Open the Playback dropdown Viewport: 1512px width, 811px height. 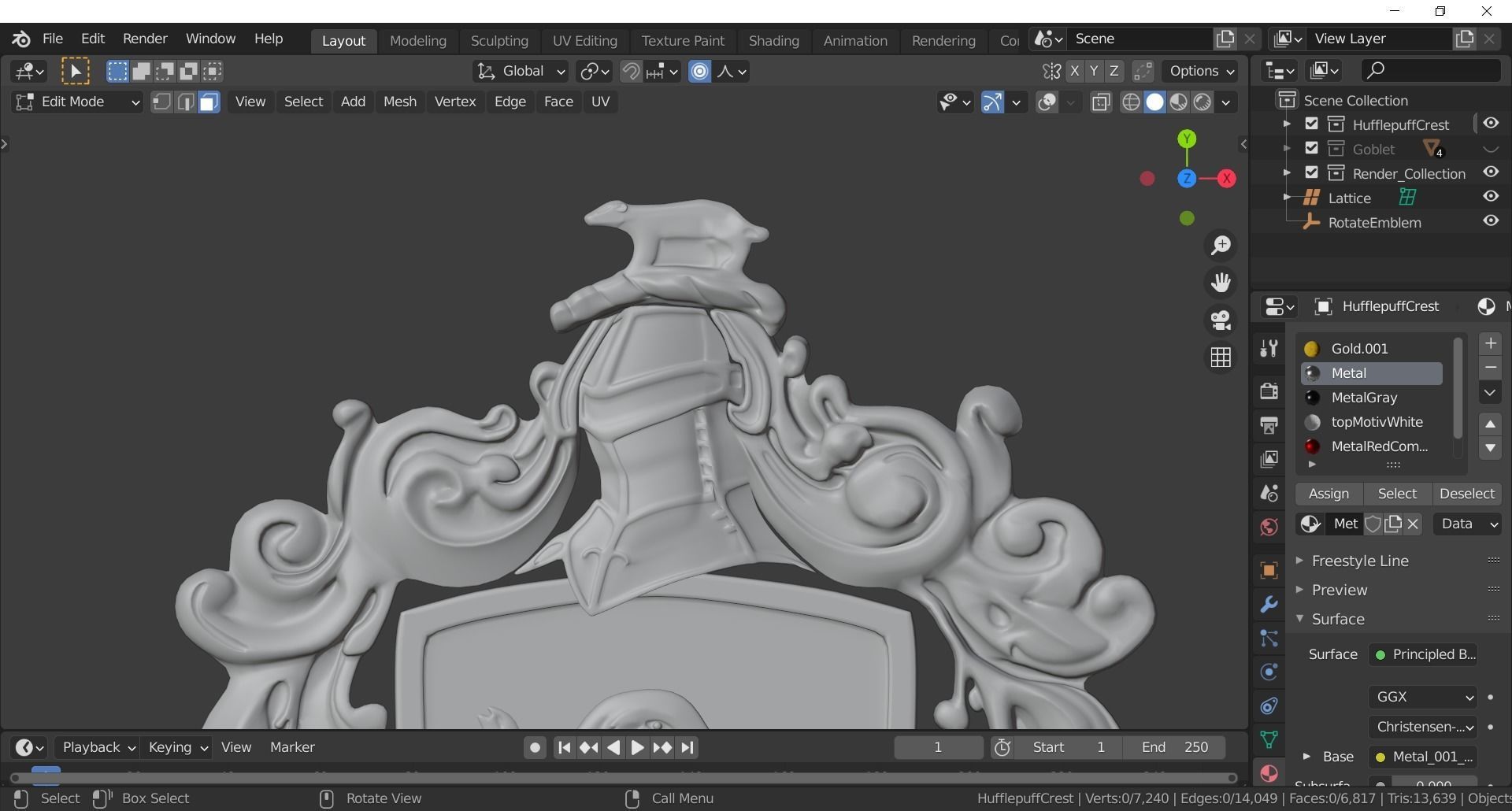tap(98, 747)
